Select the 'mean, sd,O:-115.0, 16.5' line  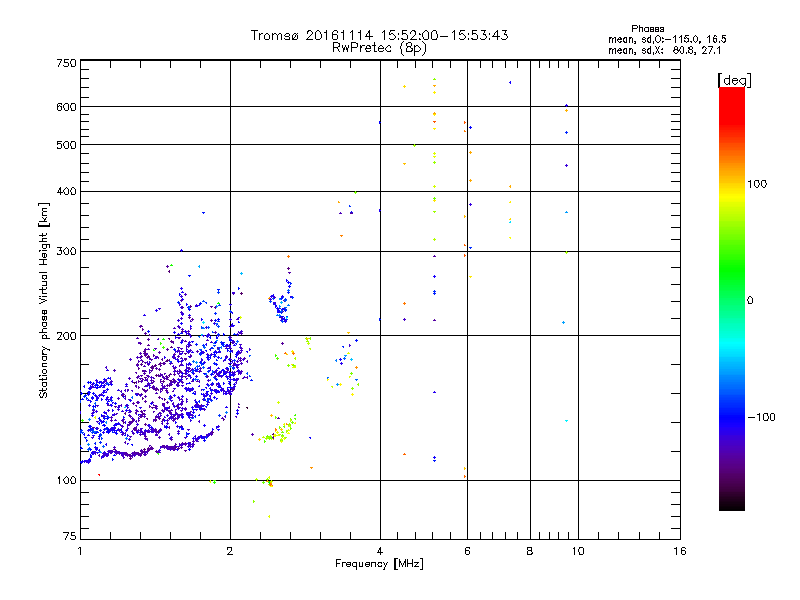pyautogui.click(x=667, y=39)
